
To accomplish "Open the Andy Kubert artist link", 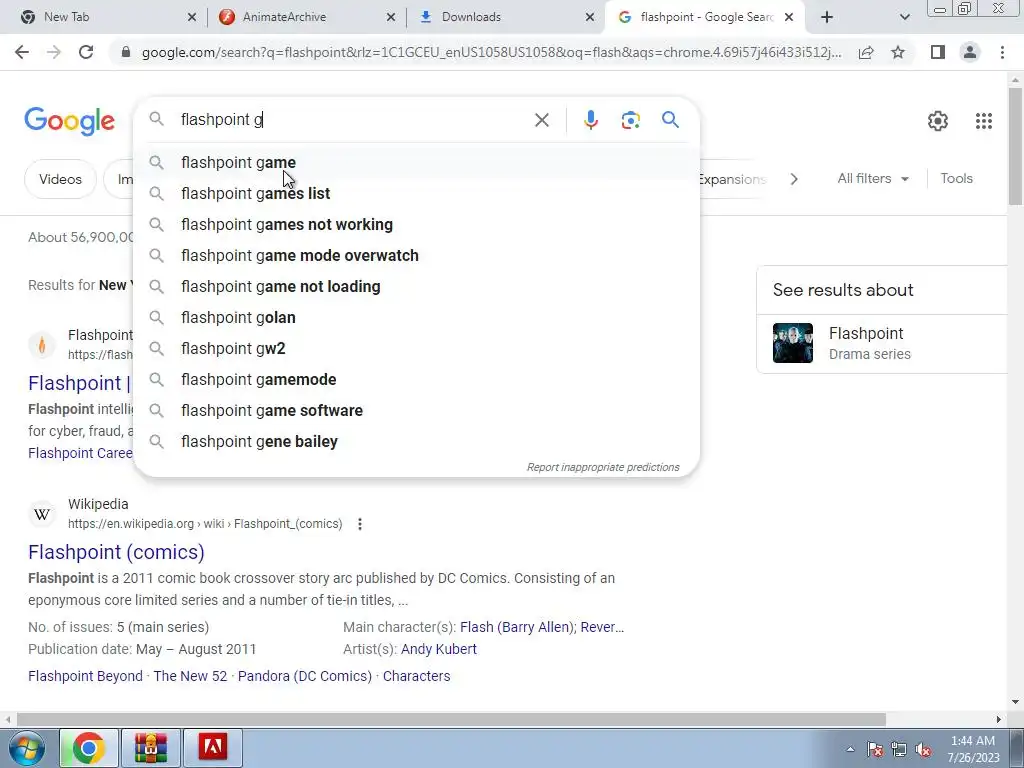I will pyautogui.click(x=439, y=649).
